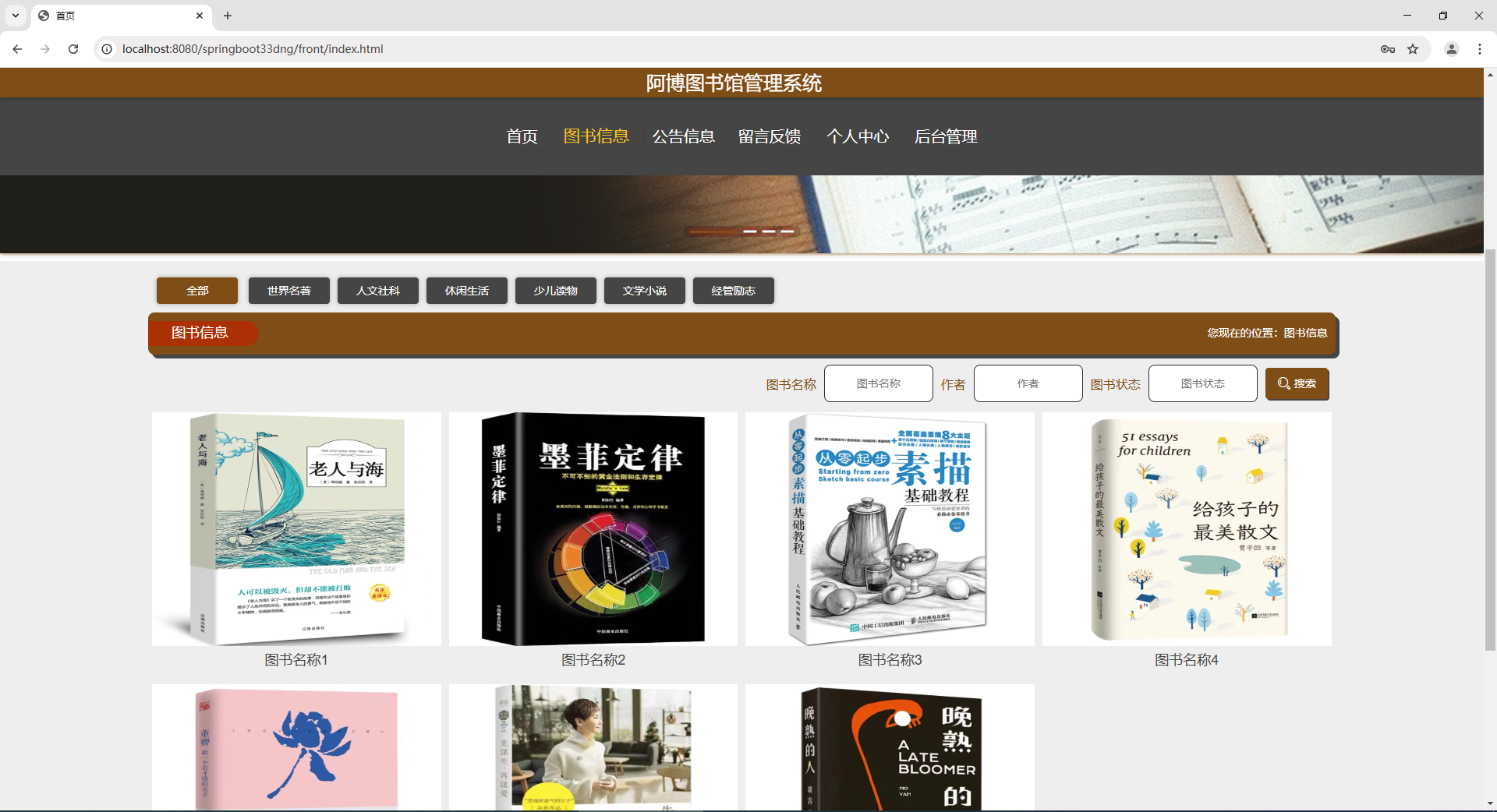Viewport: 1497px width, 812px height.
Task: Click the address bar URL
Action: tap(253, 49)
